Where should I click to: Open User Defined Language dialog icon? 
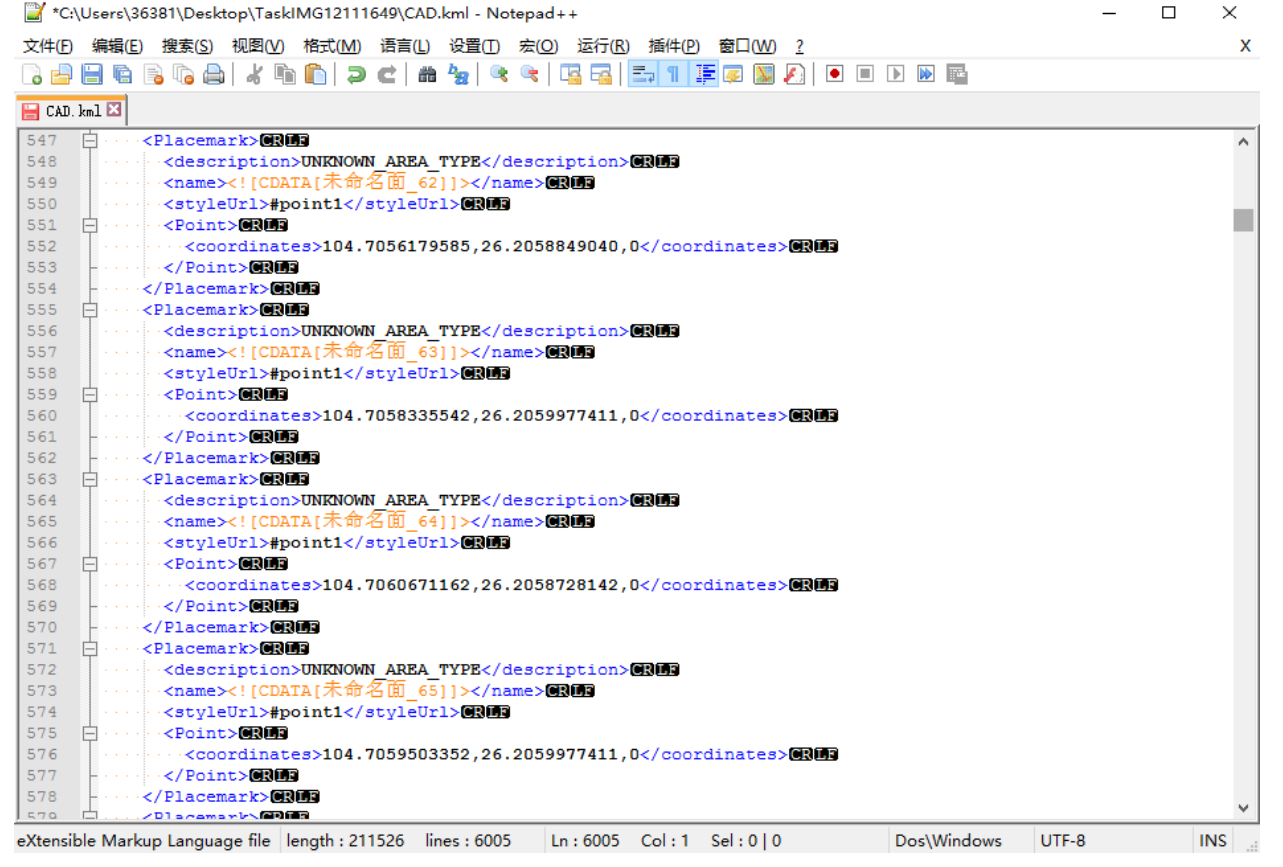733,74
